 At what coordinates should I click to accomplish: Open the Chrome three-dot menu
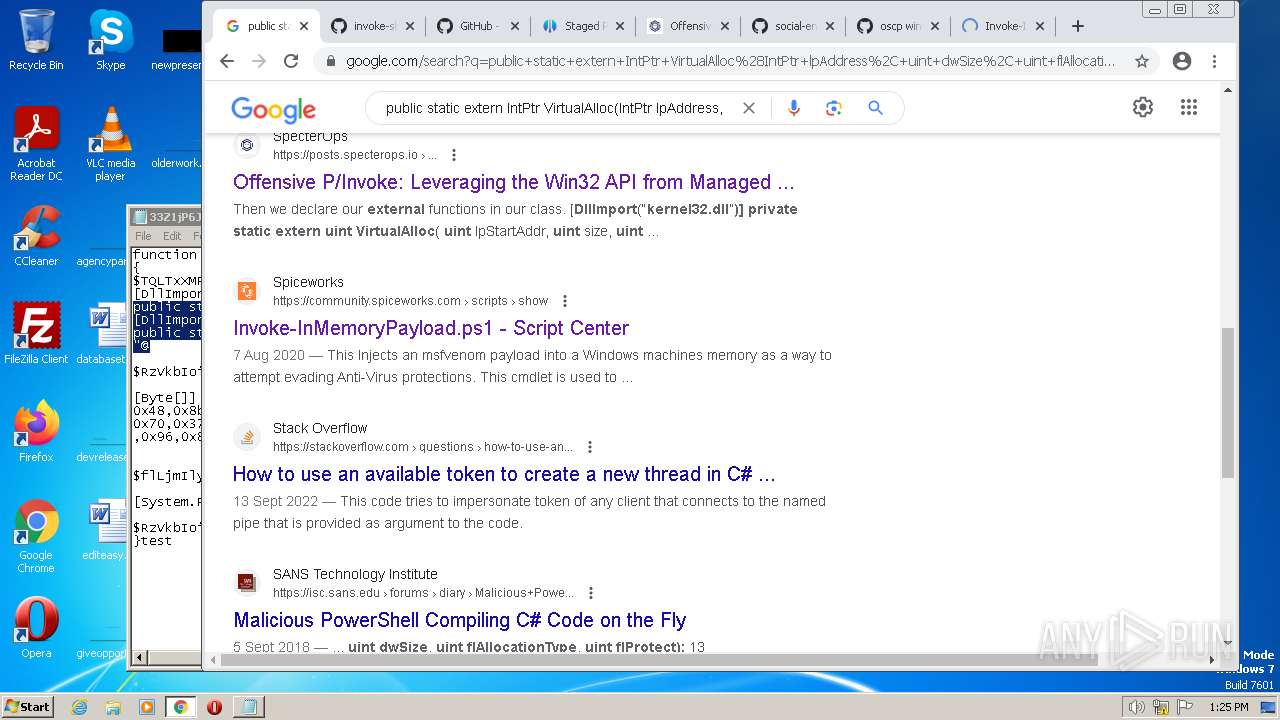point(1214,61)
